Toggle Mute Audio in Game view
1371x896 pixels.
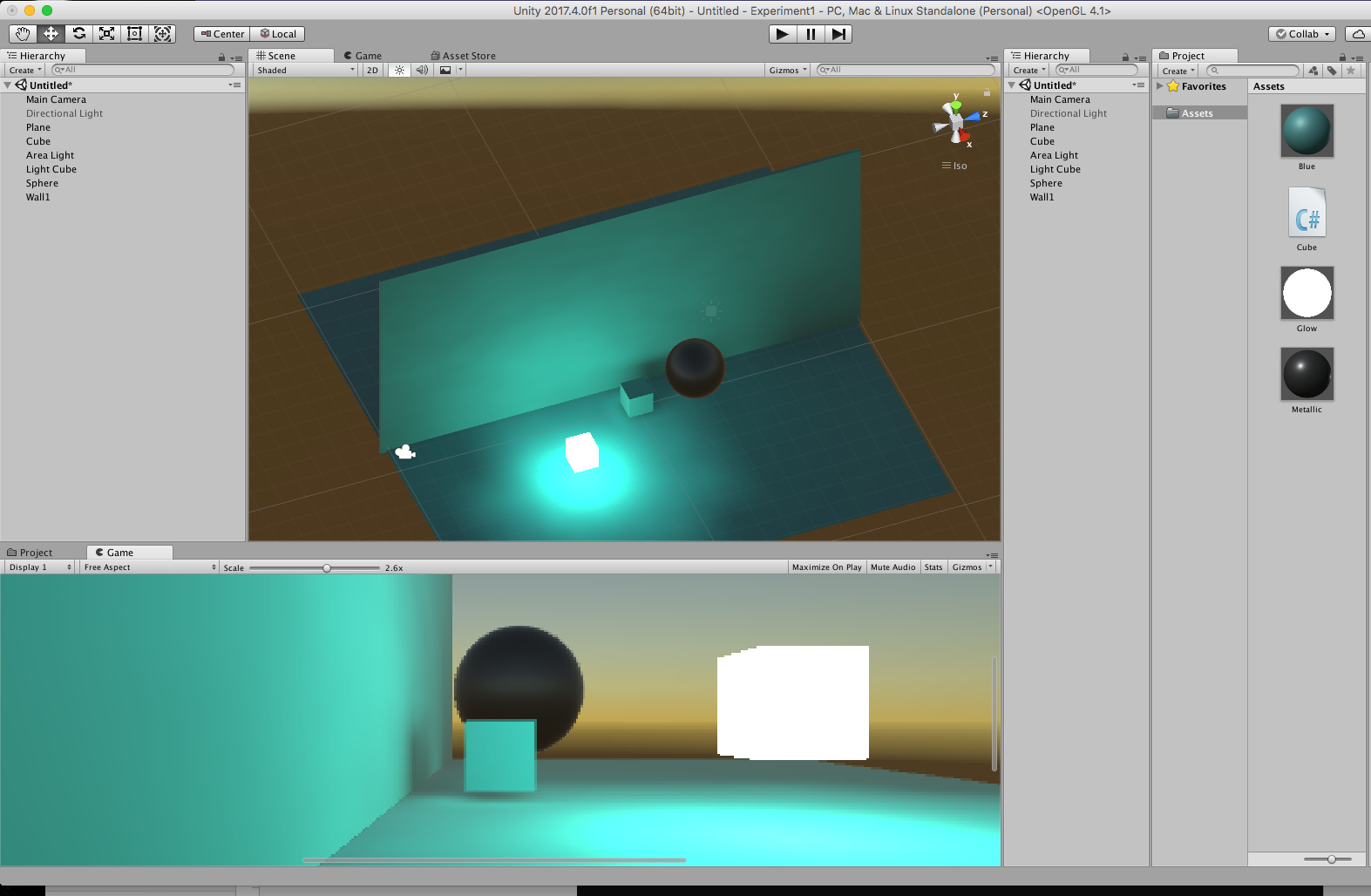coord(893,567)
